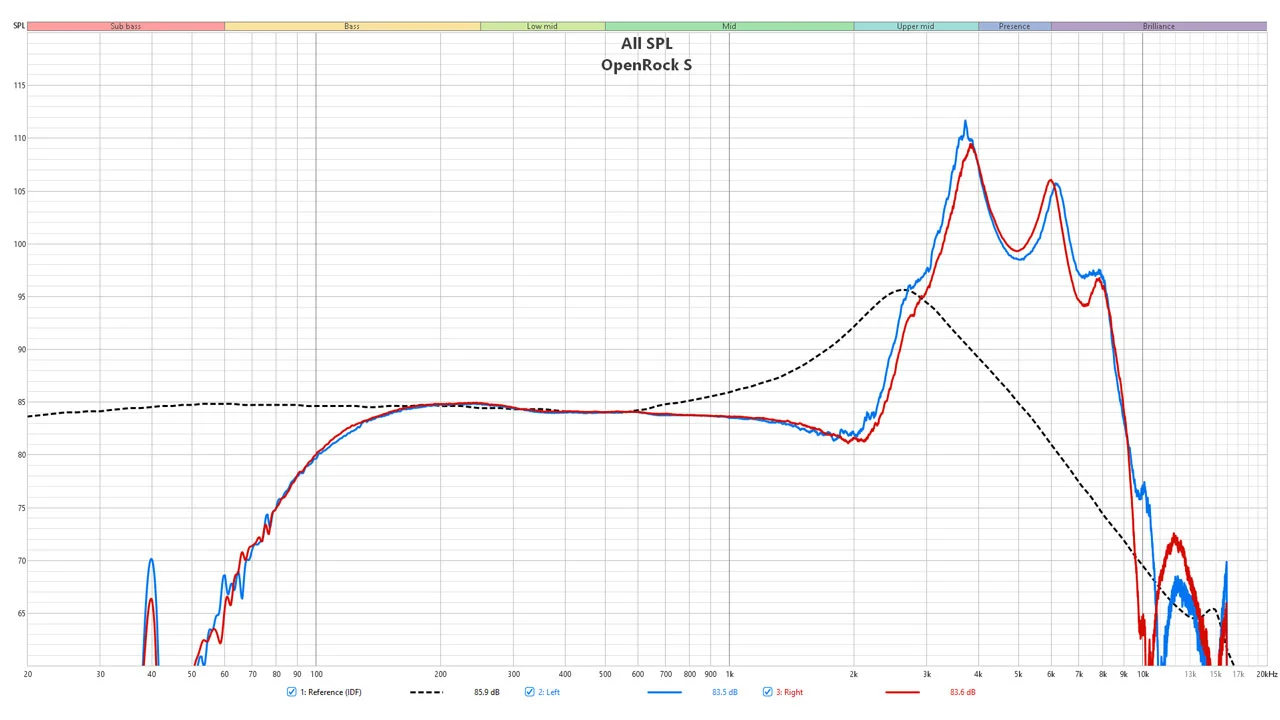Click the 30 frequency axis label
This screenshot has width=1280, height=720.
pos(100,675)
